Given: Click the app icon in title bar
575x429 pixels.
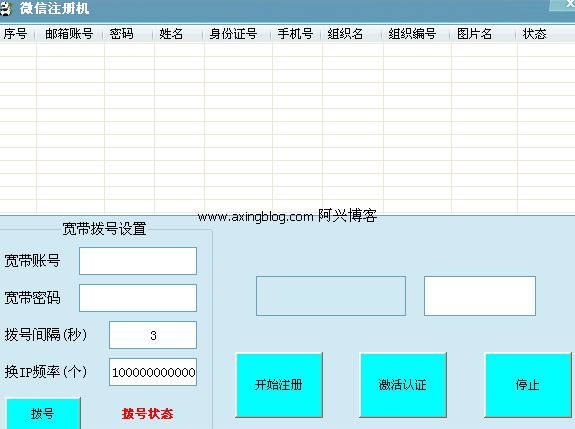Looking at the screenshot, I should pyautogui.click(x=5, y=8).
